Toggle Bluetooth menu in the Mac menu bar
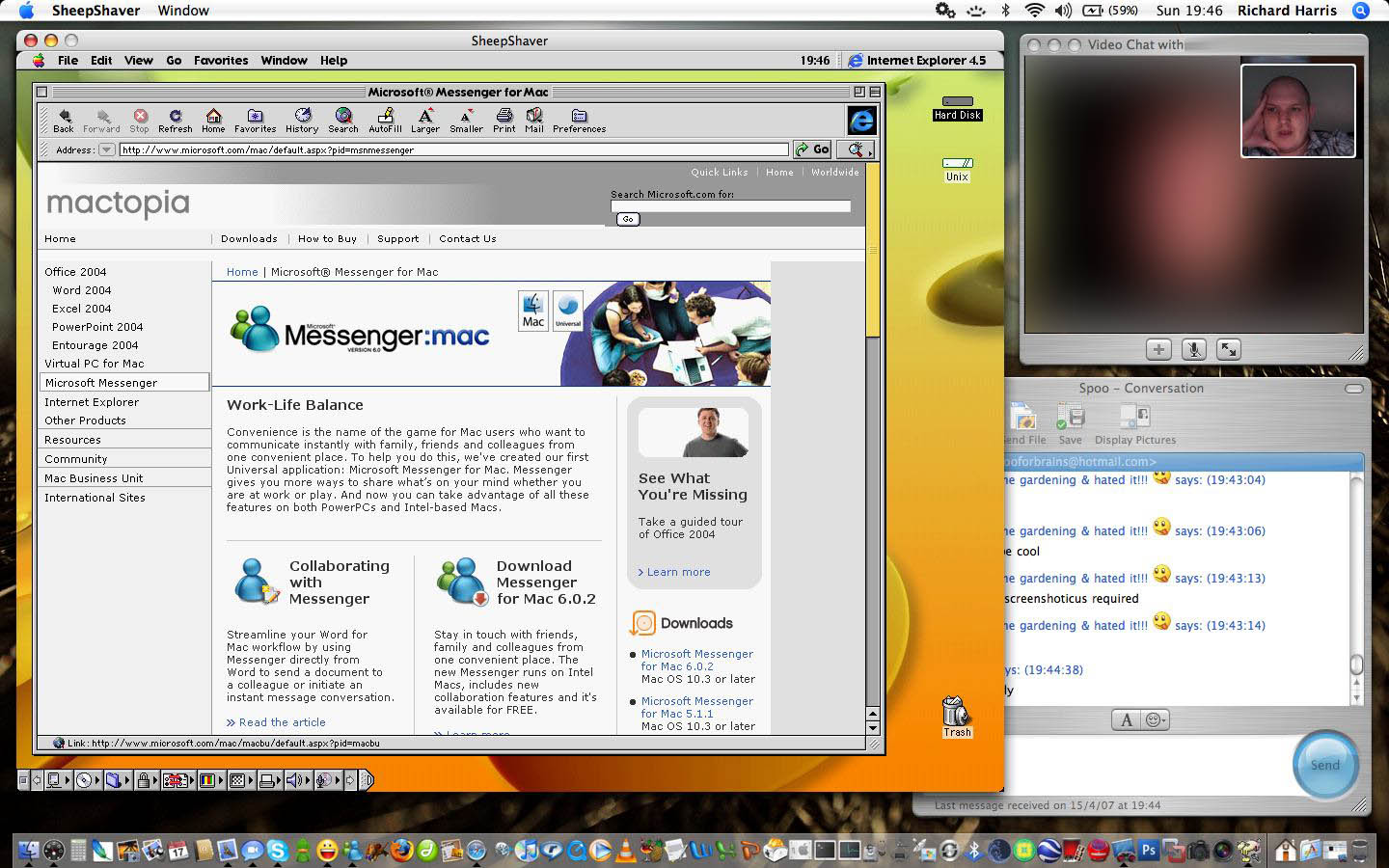Screen dimensions: 1389x868 1005,11
